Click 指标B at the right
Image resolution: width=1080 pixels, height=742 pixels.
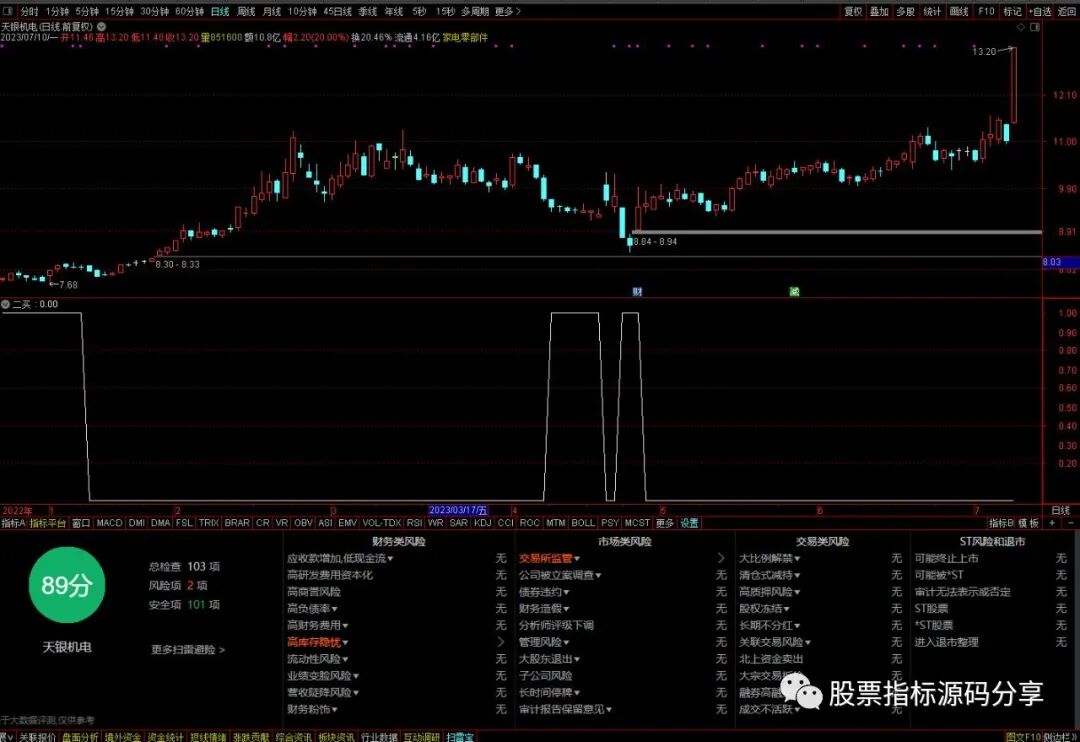(x=1001, y=523)
